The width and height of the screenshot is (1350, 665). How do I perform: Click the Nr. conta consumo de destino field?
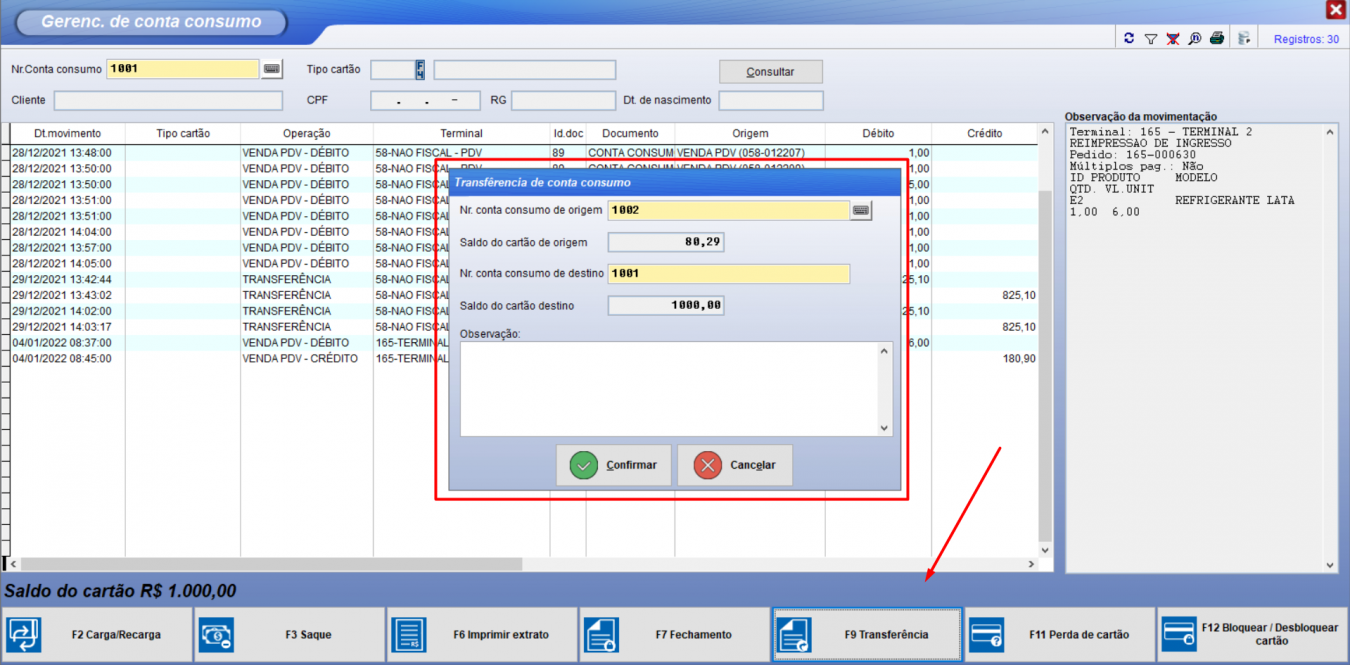tap(729, 274)
